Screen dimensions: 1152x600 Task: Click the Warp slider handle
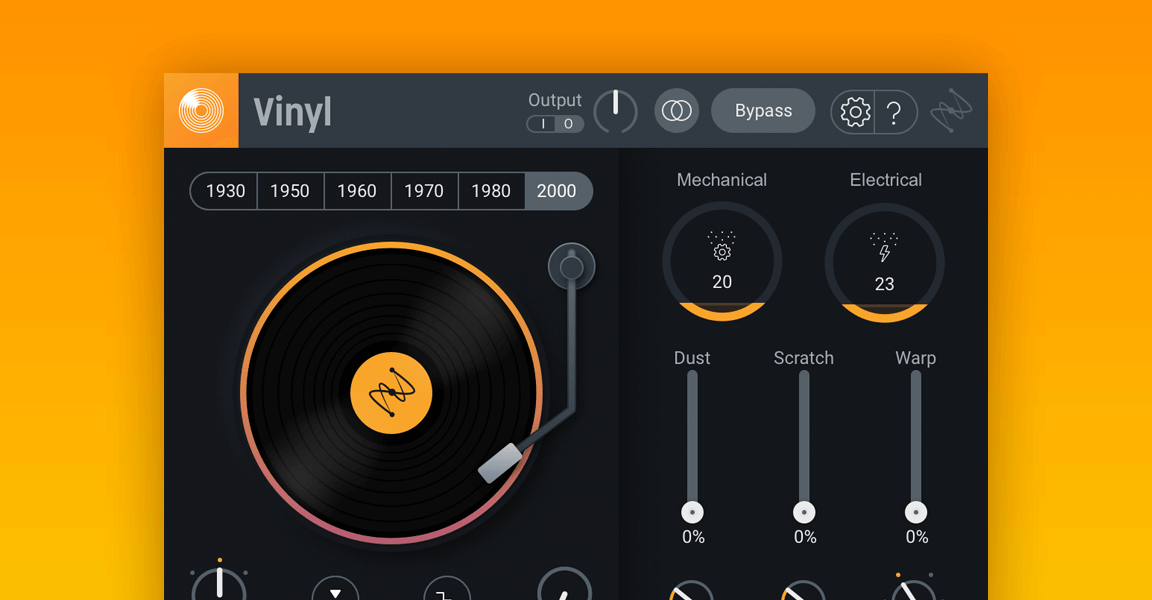point(915,512)
